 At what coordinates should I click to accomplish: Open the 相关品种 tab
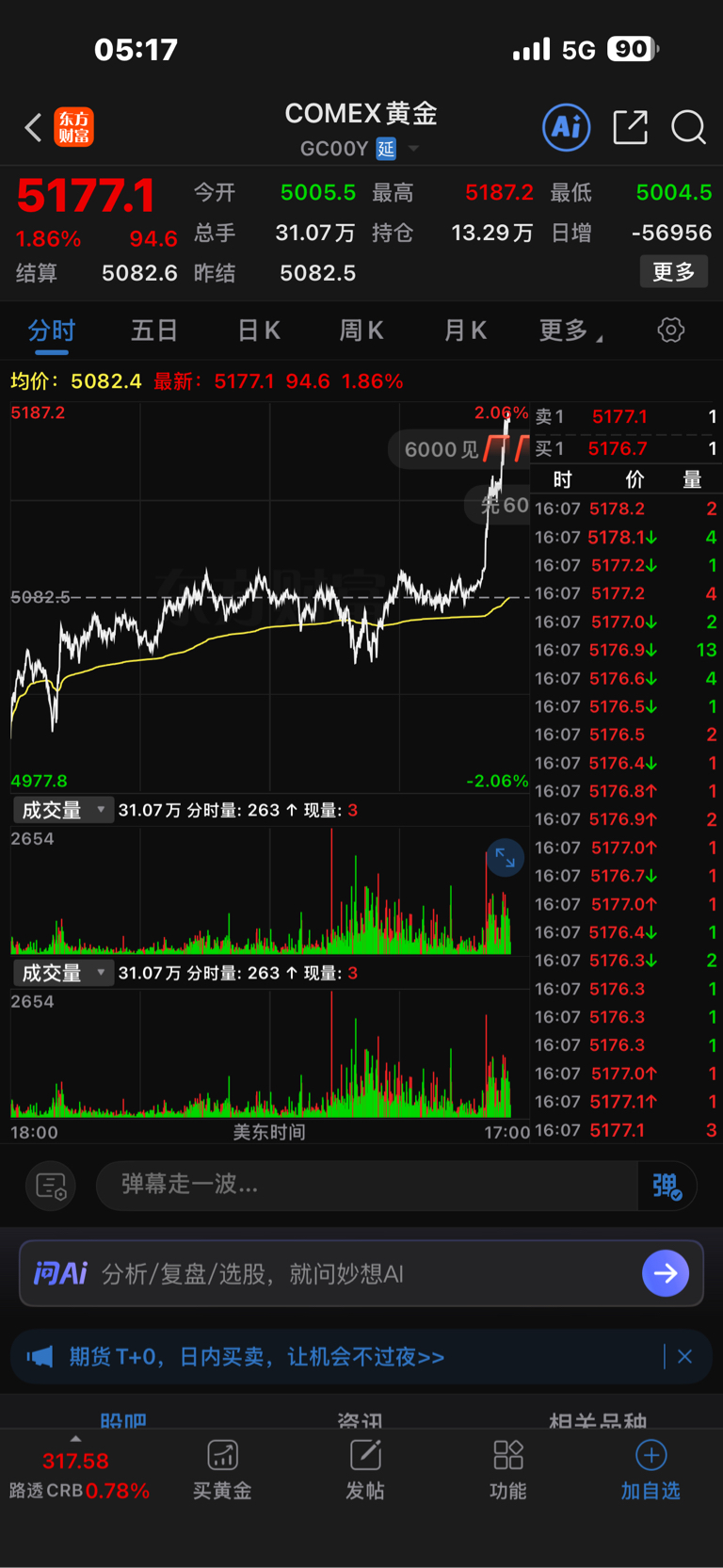click(598, 1420)
